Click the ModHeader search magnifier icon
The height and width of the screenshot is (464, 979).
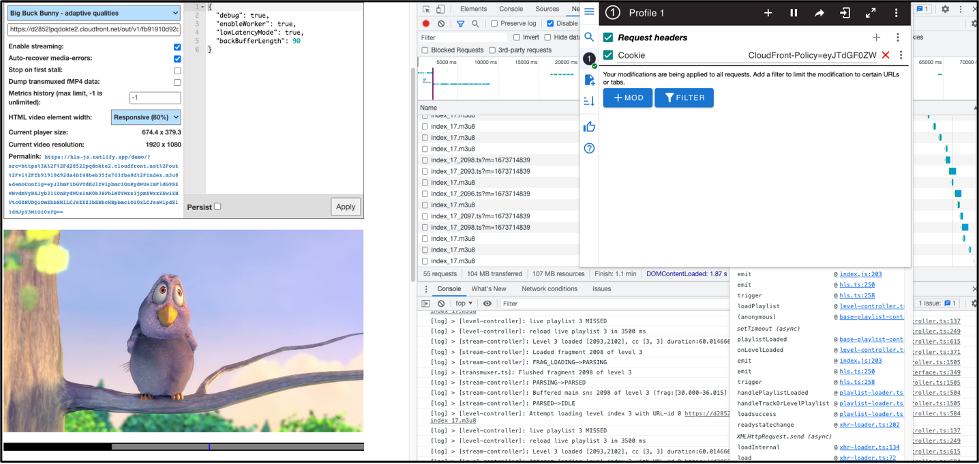point(589,37)
